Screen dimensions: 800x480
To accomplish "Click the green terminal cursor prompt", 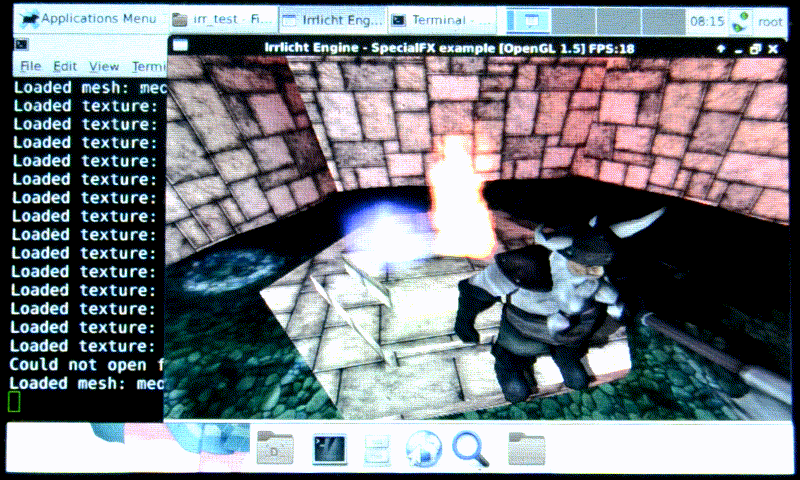I will coord(14,401).
